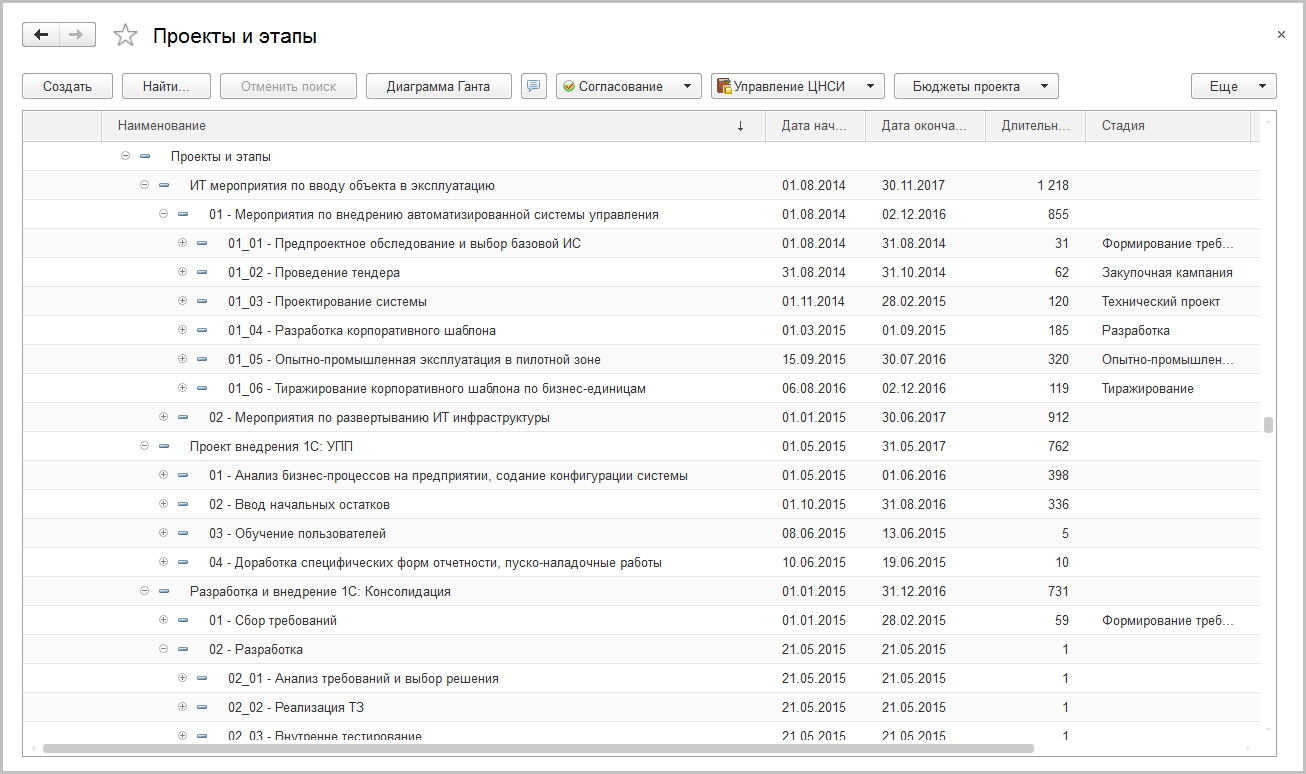Collapse ИТ мероприятия по вводу объекта
The height and width of the screenshot is (774, 1306).
[144, 185]
